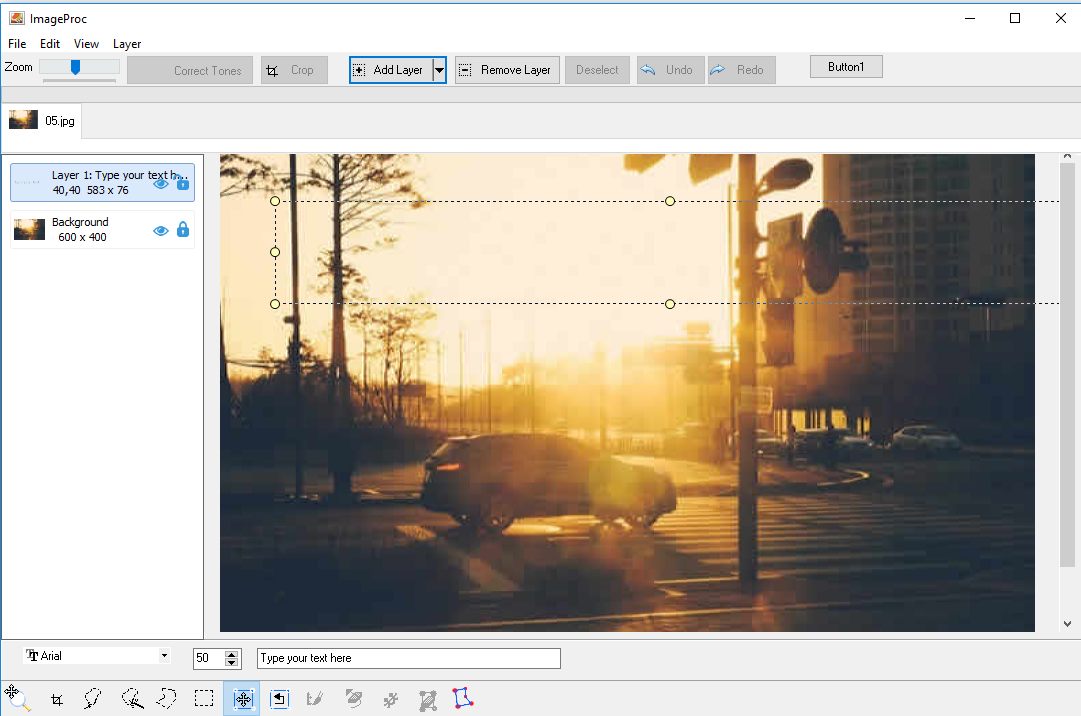Decrease font size with down stepper
The width and height of the screenshot is (1081, 716).
[x=232, y=663]
